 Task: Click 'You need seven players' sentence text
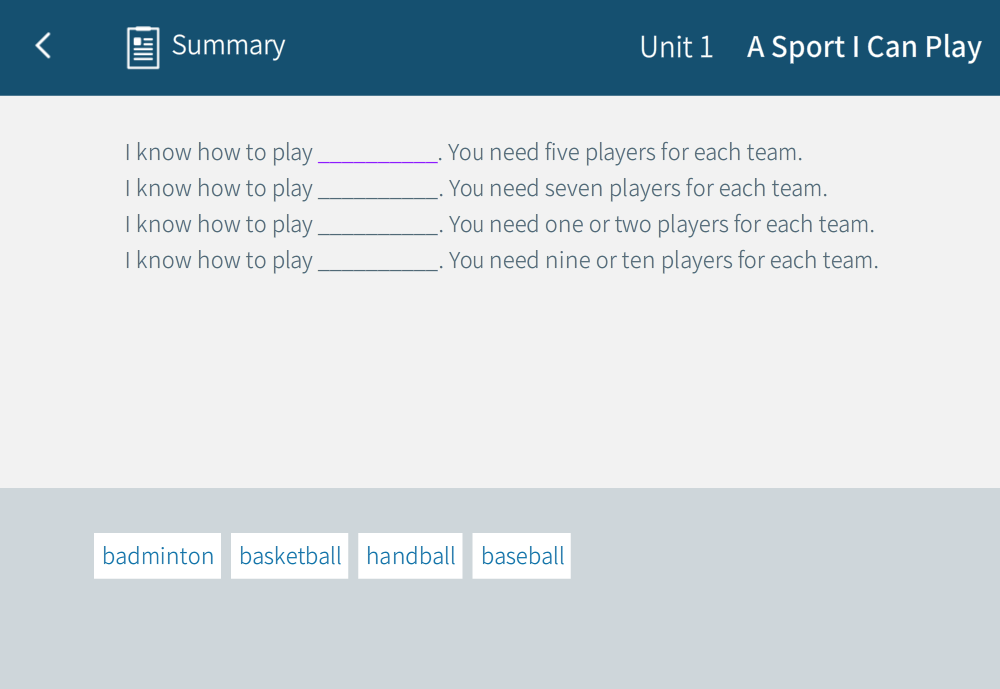tap(638, 189)
